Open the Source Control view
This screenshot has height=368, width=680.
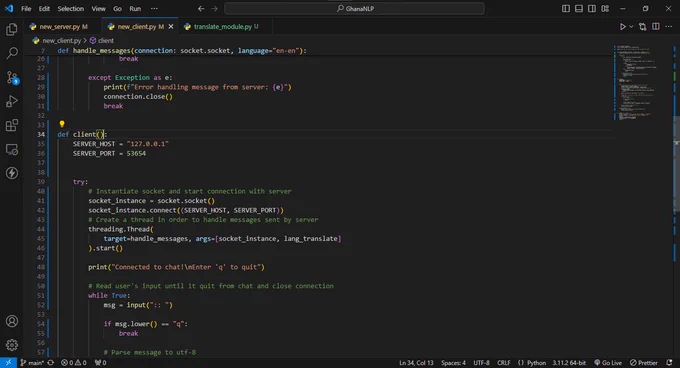[x=12, y=78]
